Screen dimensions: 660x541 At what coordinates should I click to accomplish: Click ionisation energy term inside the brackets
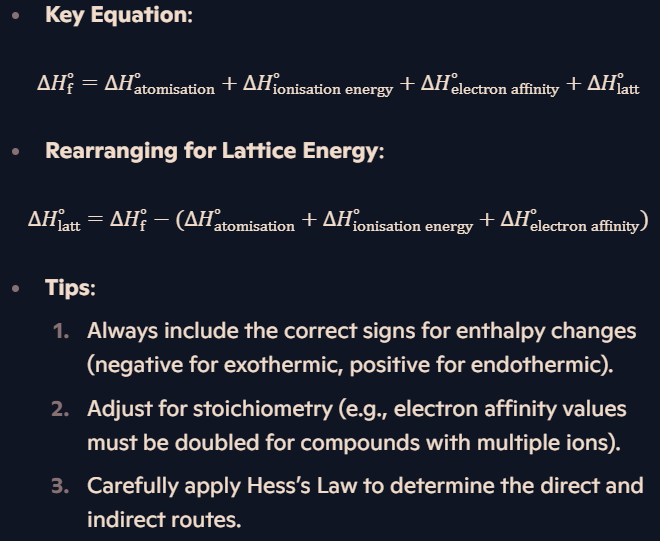[x=398, y=220]
